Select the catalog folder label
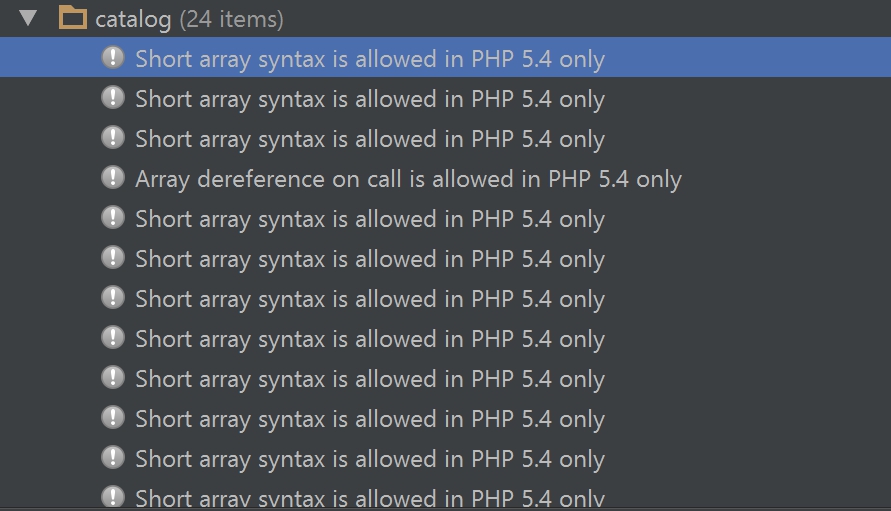The width and height of the screenshot is (891, 511). pos(135,19)
